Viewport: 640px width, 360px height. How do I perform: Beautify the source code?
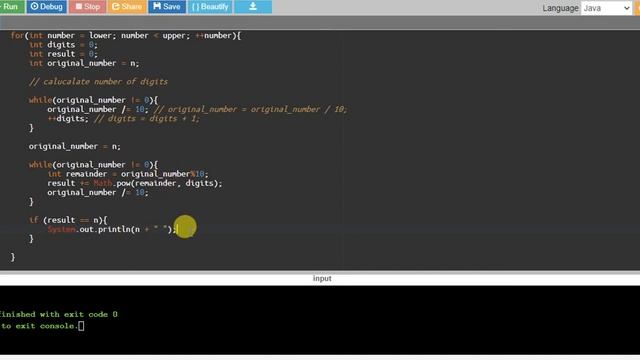[210, 7]
